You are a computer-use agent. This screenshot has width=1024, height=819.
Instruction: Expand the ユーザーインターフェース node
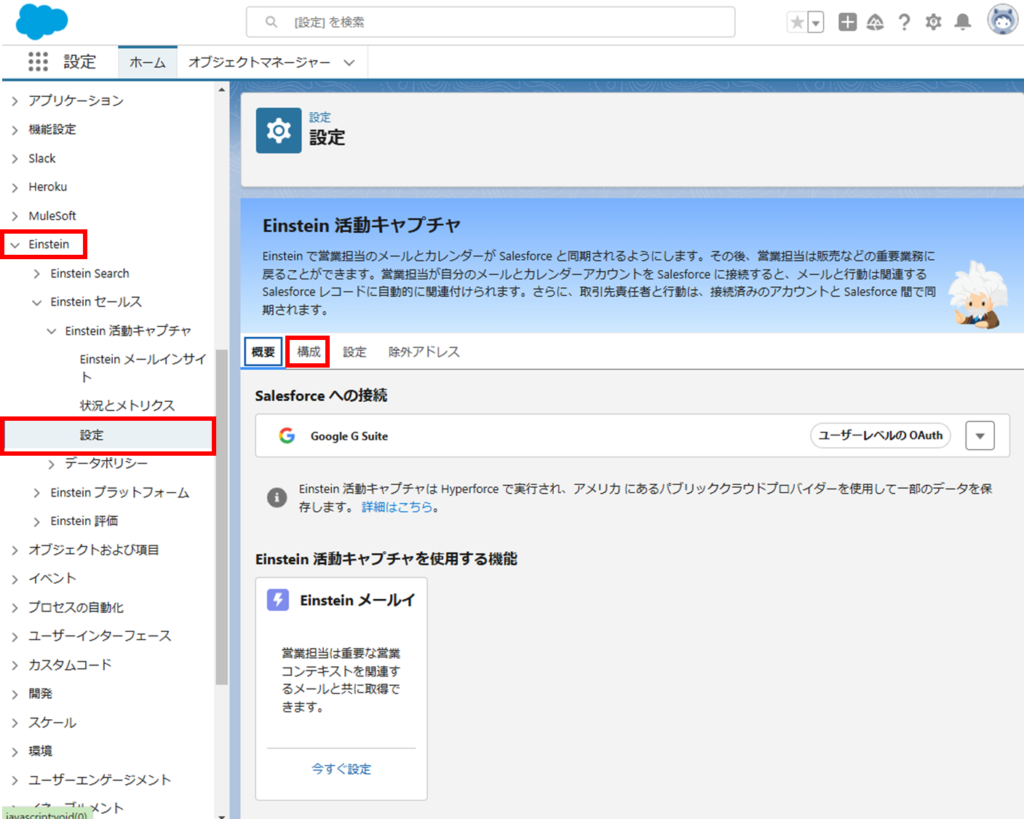coord(14,637)
